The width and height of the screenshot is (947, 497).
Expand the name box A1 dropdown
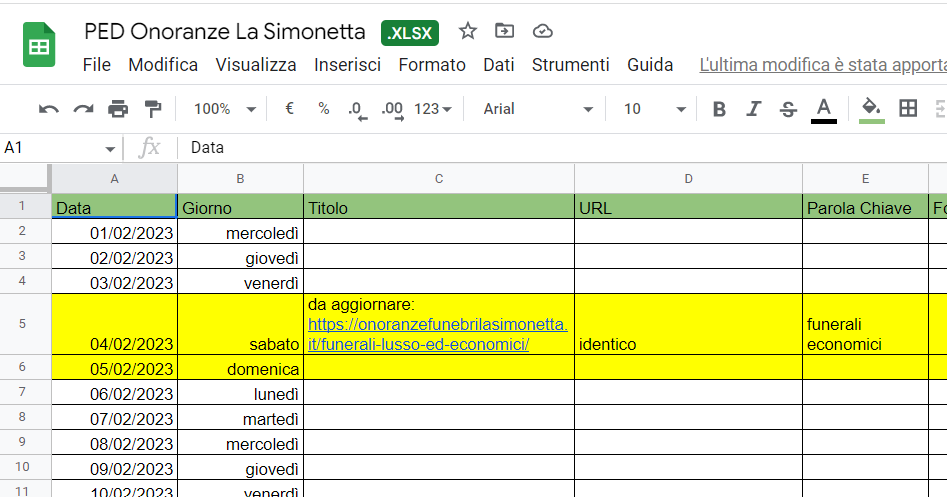(x=109, y=149)
